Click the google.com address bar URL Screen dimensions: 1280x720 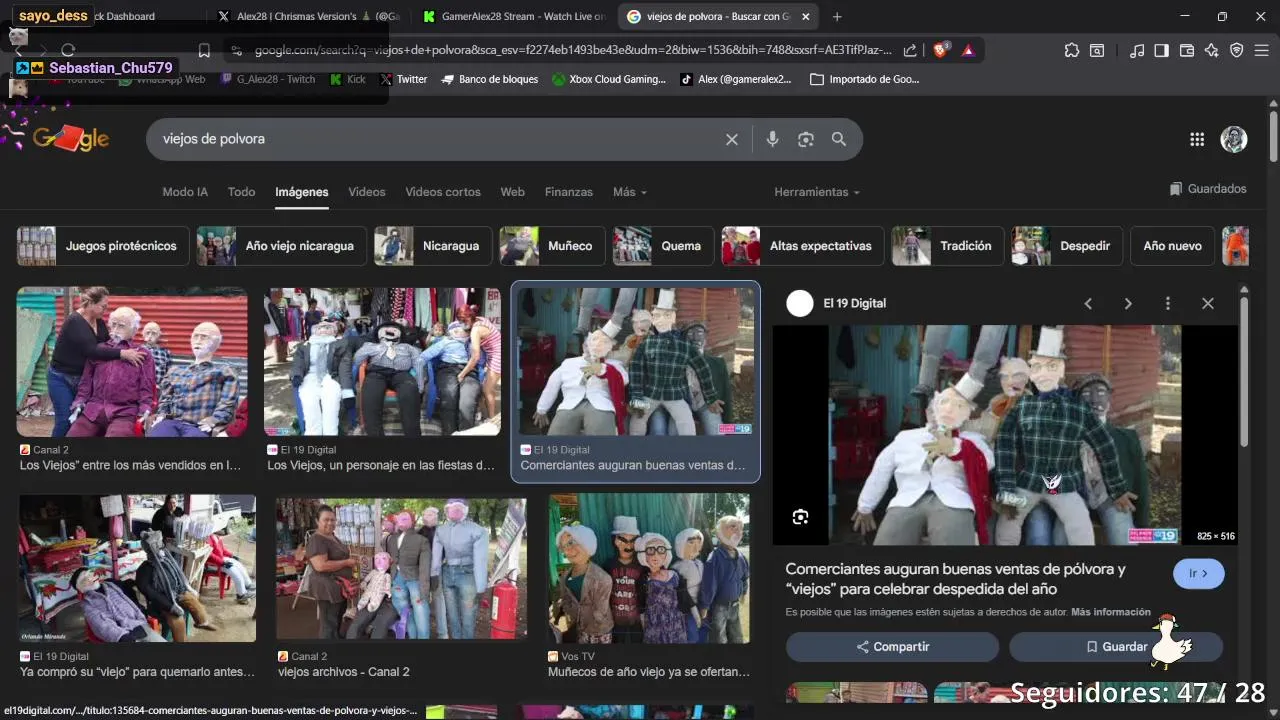pyautogui.click(x=573, y=50)
